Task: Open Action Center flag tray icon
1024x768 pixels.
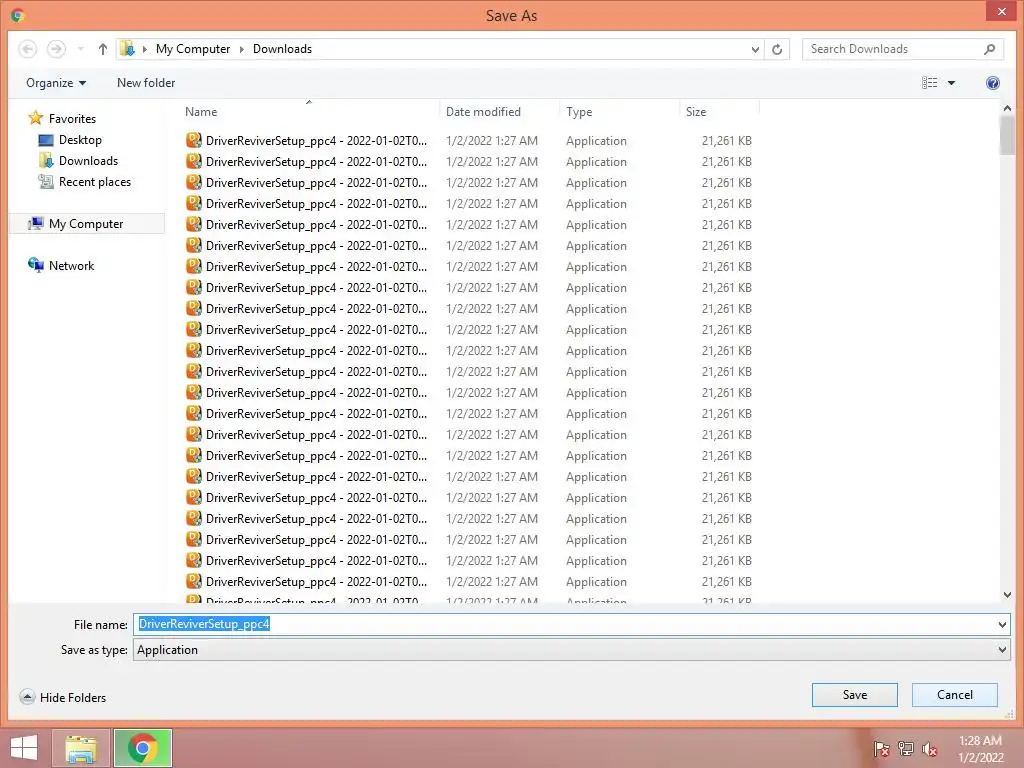Action: 881,748
